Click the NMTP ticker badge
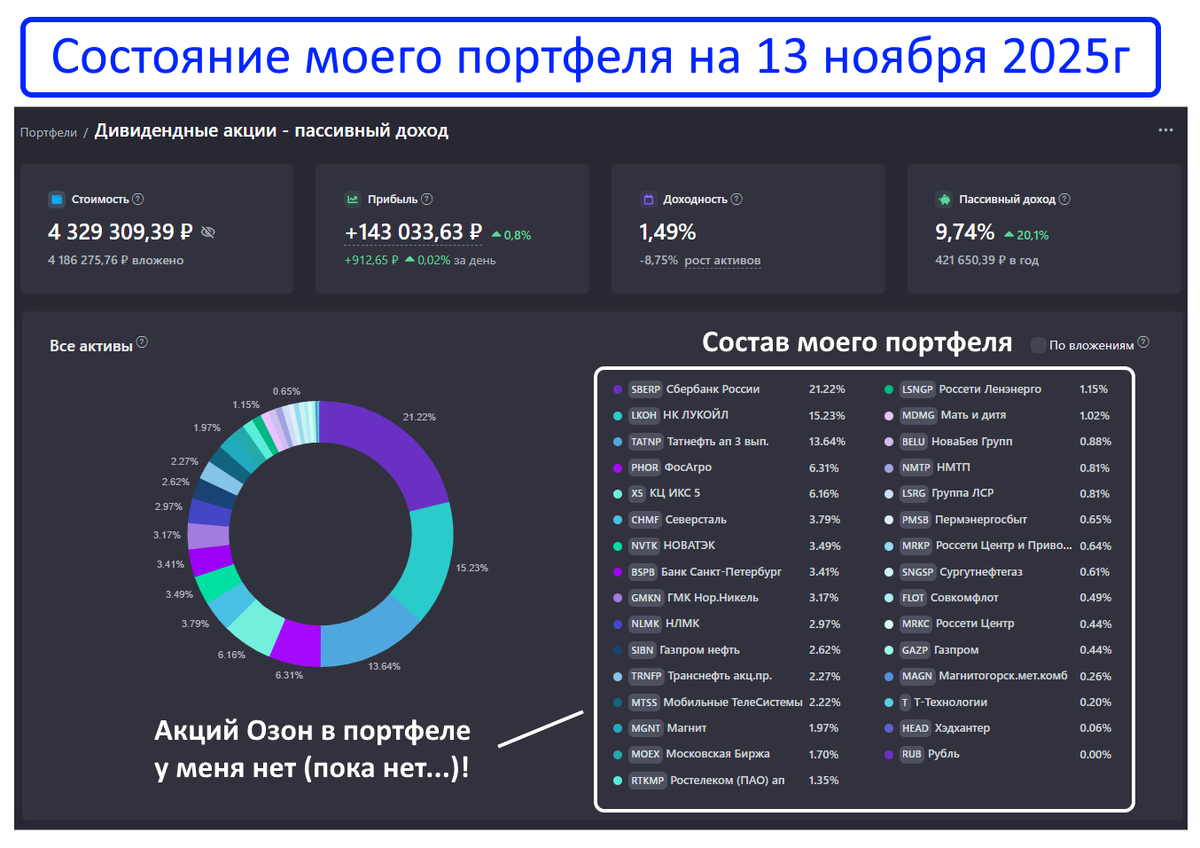1200x848 pixels. tap(916, 467)
